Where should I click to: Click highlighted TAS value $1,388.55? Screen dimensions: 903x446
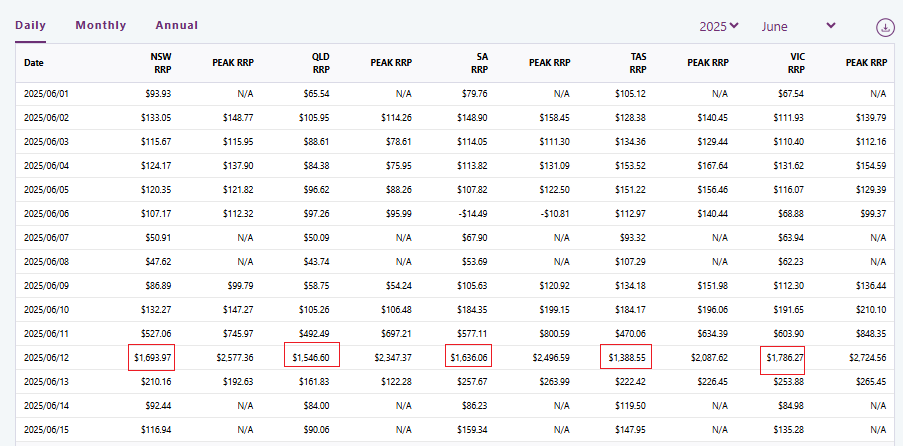coord(624,357)
